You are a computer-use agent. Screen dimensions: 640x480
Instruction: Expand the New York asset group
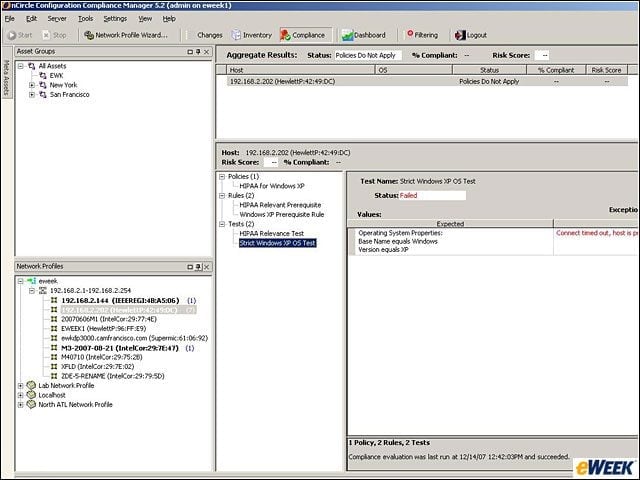coord(32,85)
